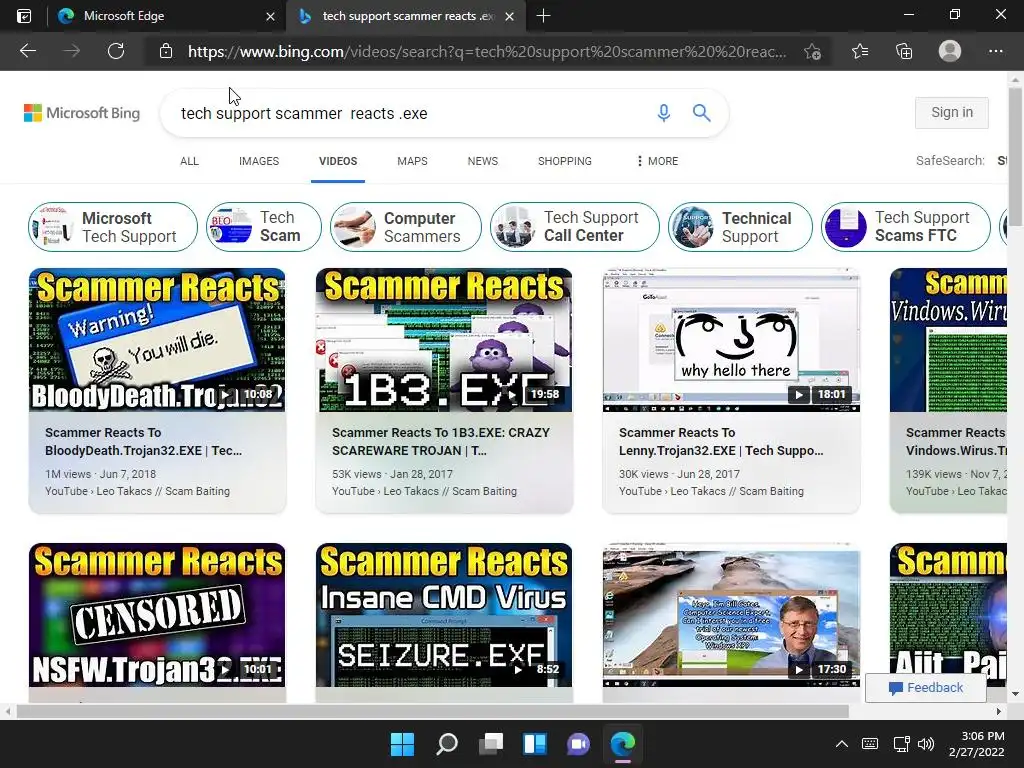Select the NEWS results tab
This screenshot has width=1024, height=768.
click(483, 161)
